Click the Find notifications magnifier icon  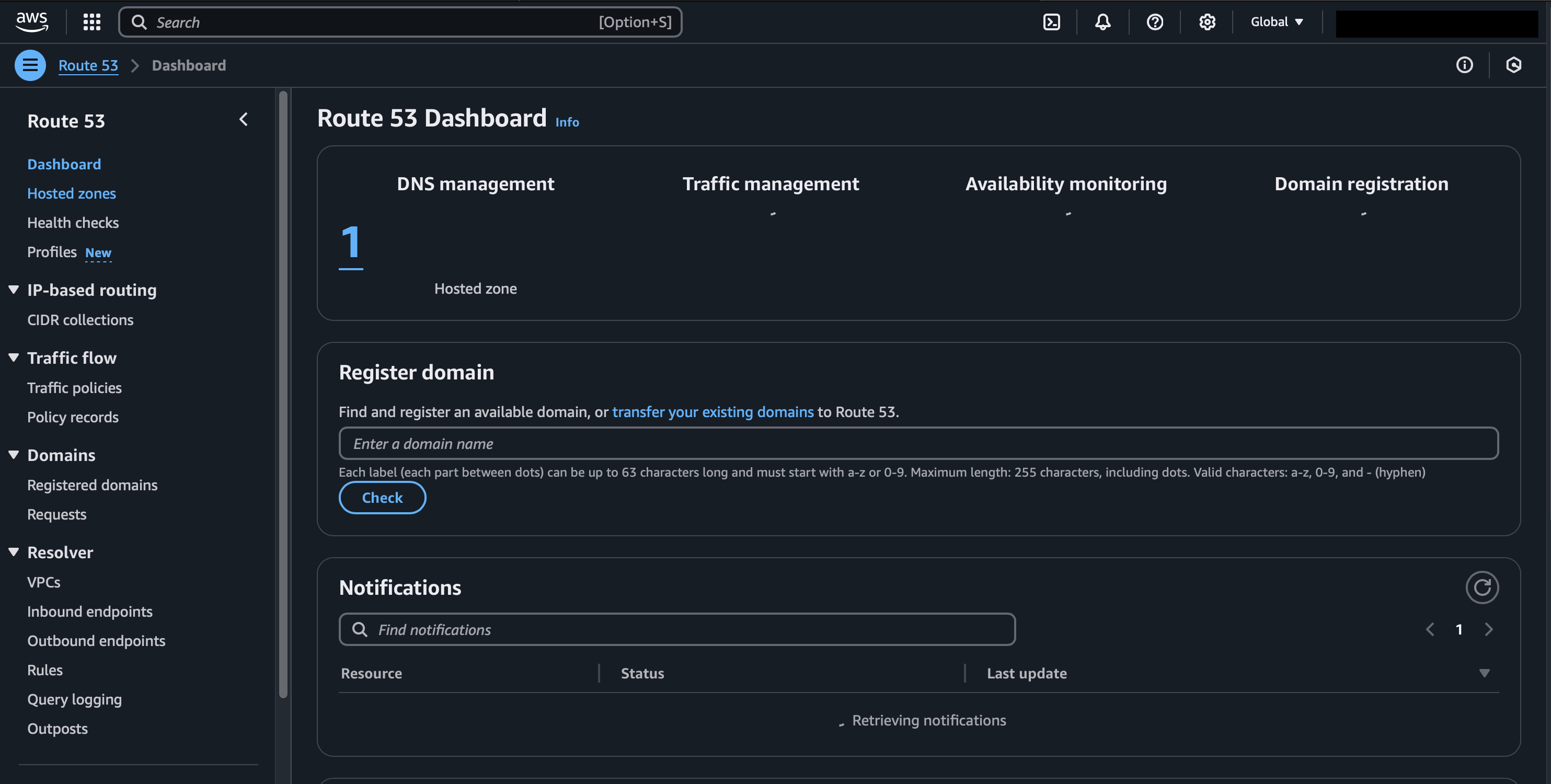click(360, 629)
